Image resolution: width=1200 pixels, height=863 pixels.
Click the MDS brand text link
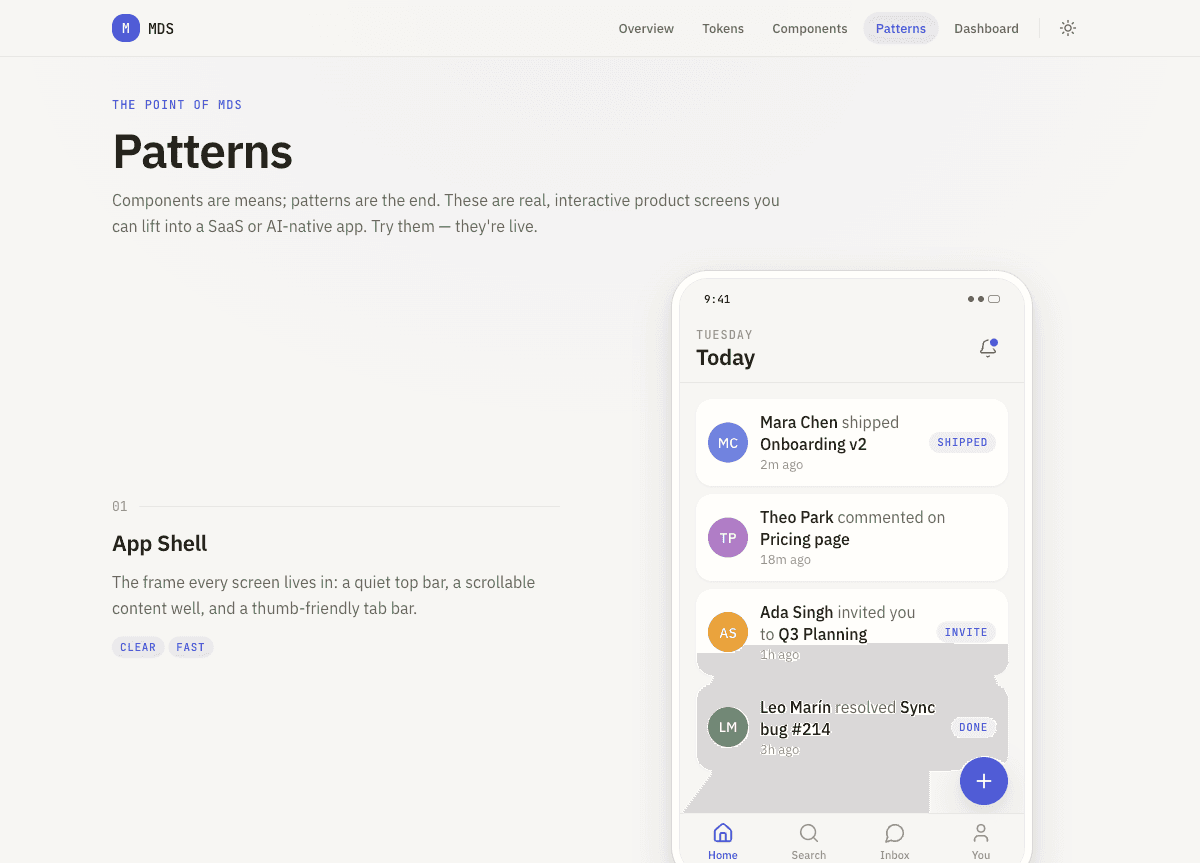tap(161, 28)
